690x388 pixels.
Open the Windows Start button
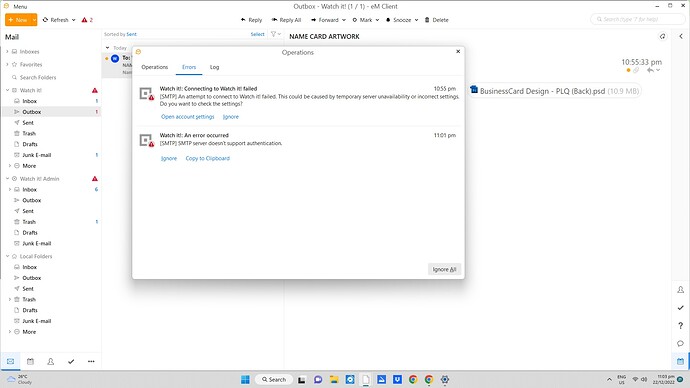[245, 379]
